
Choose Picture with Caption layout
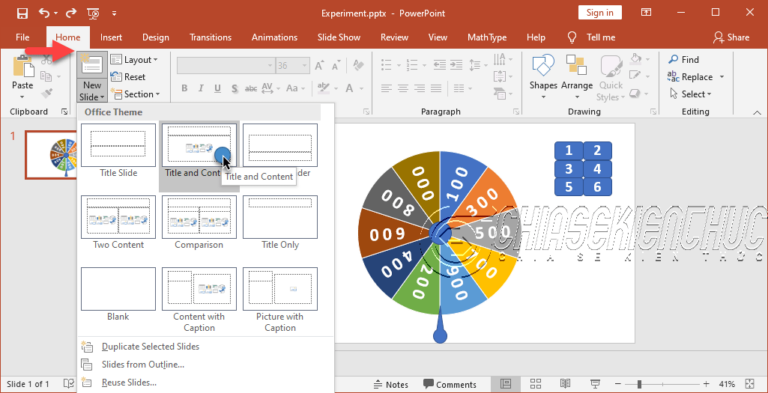(280, 300)
